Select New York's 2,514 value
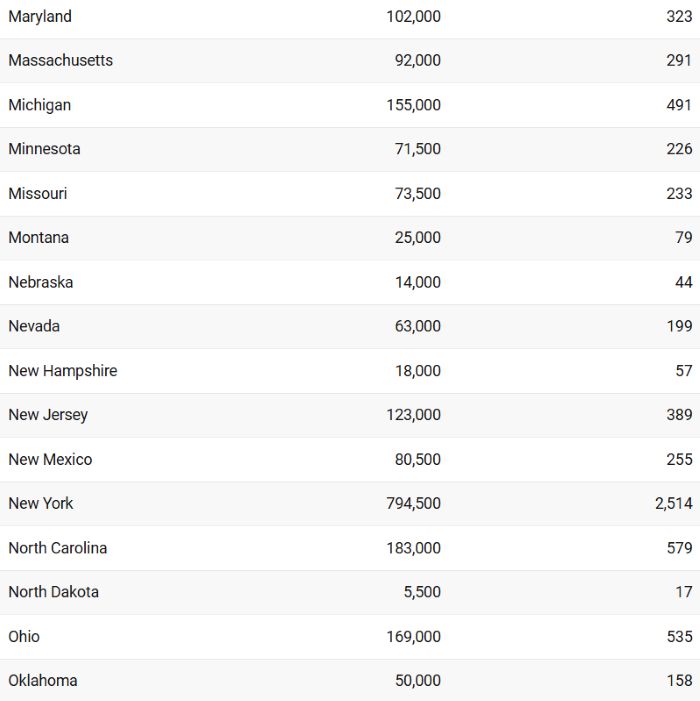The width and height of the screenshot is (700, 701). pyautogui.click(x=674, y=503)
